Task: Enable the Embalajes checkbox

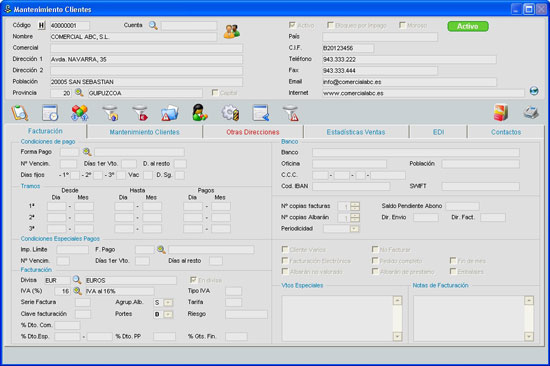Action: [x=453, y=271]
